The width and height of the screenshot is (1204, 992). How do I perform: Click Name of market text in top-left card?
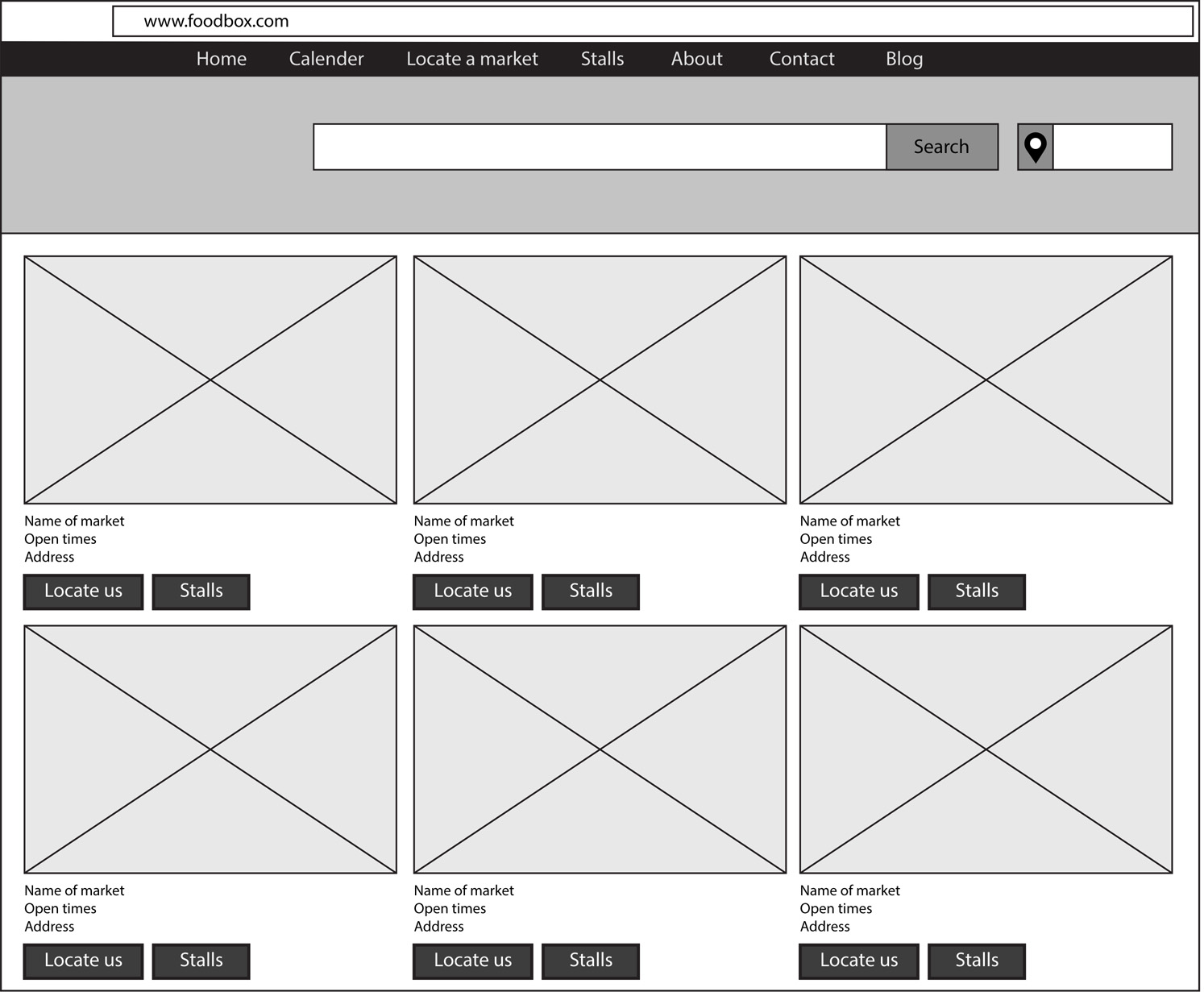tap(74, 521)
